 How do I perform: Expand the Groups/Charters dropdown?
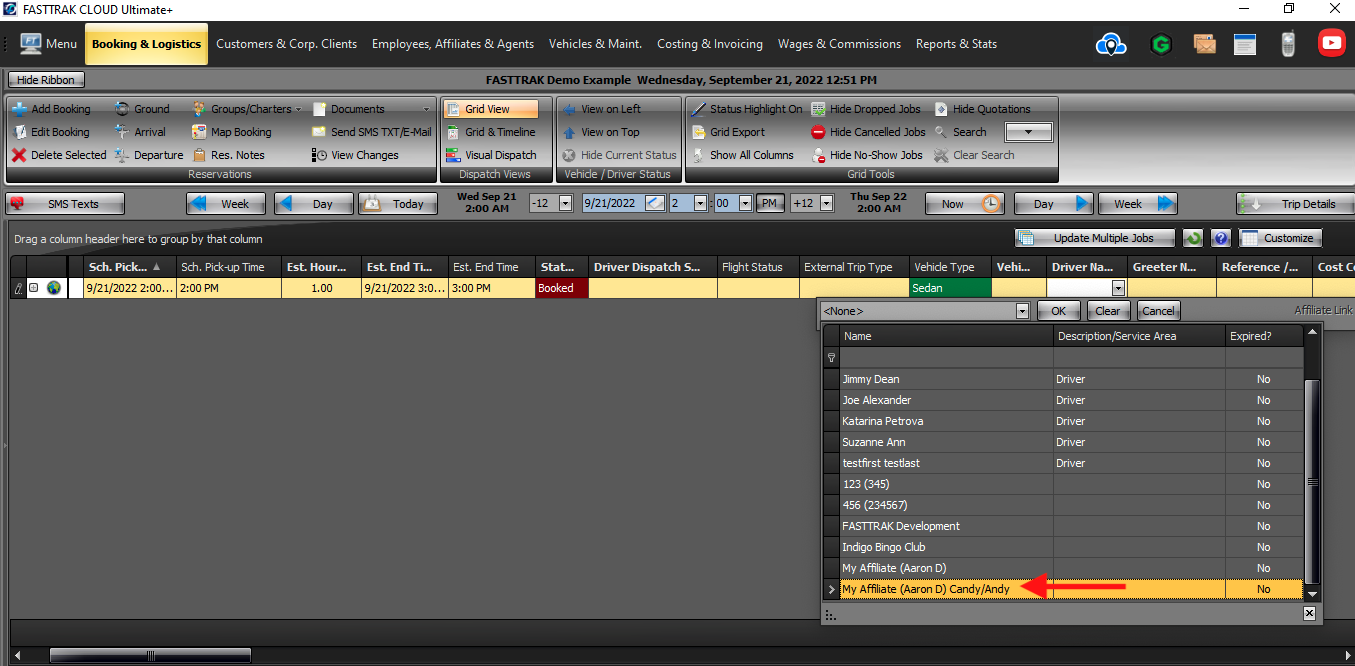coord(298,110)
